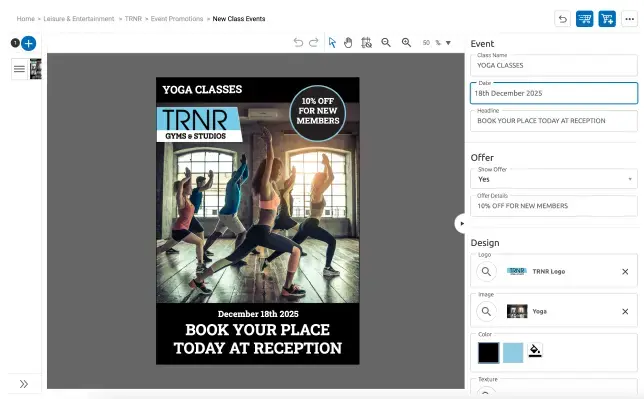Go to Event Promotions breadcrumb
Image resolution: width=644 pixels, height=399 pixels.
click(177, 19)
